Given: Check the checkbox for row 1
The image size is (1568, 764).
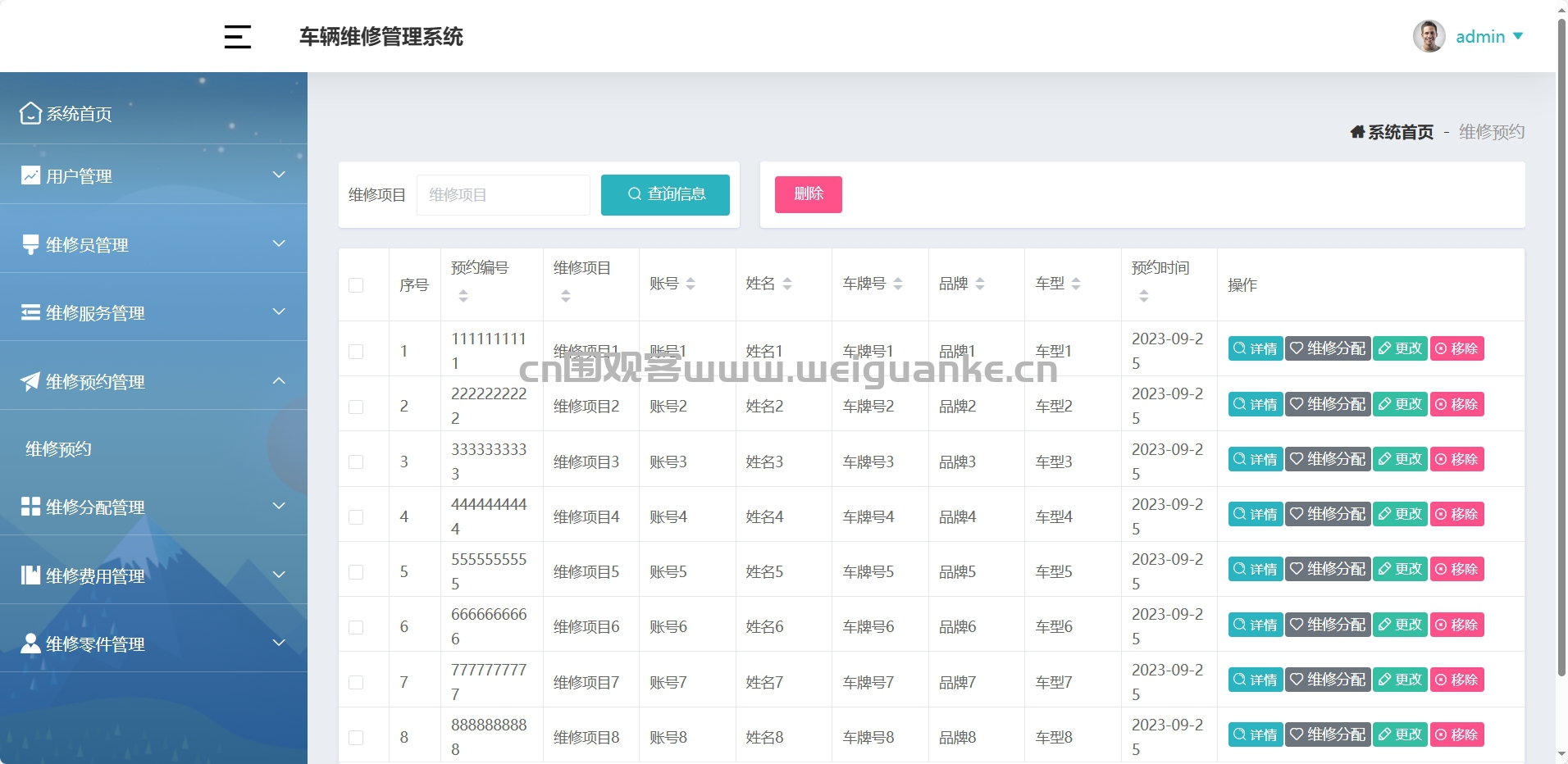Looking at the screenshot, I should coord(356,352).
